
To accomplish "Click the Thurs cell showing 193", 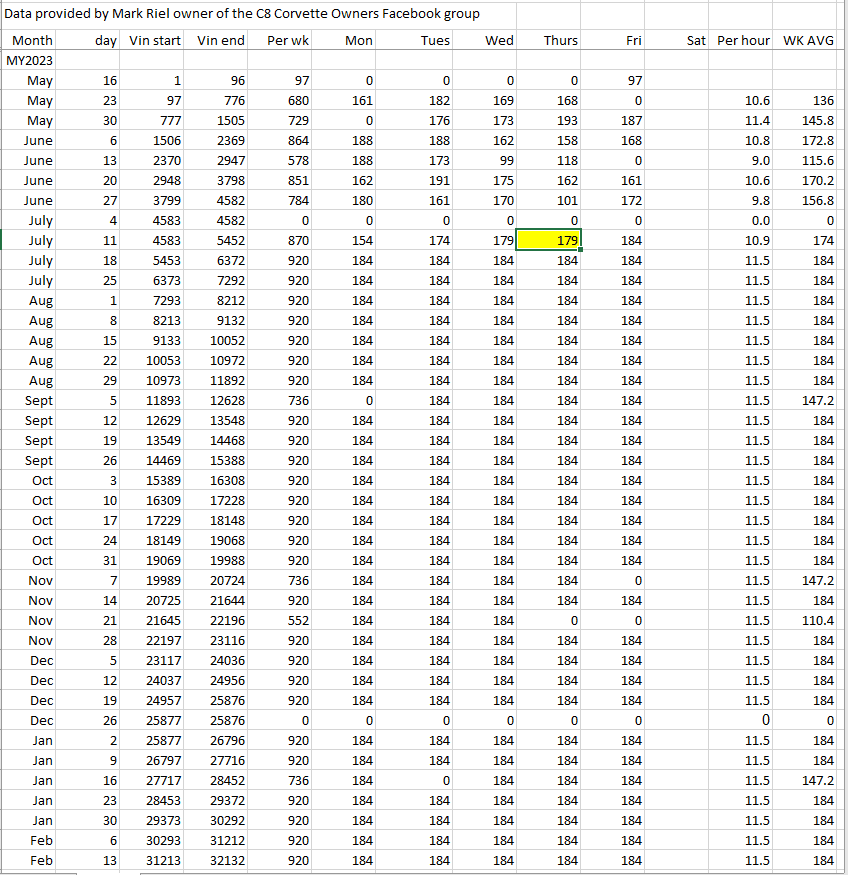I will click(548, 120).
